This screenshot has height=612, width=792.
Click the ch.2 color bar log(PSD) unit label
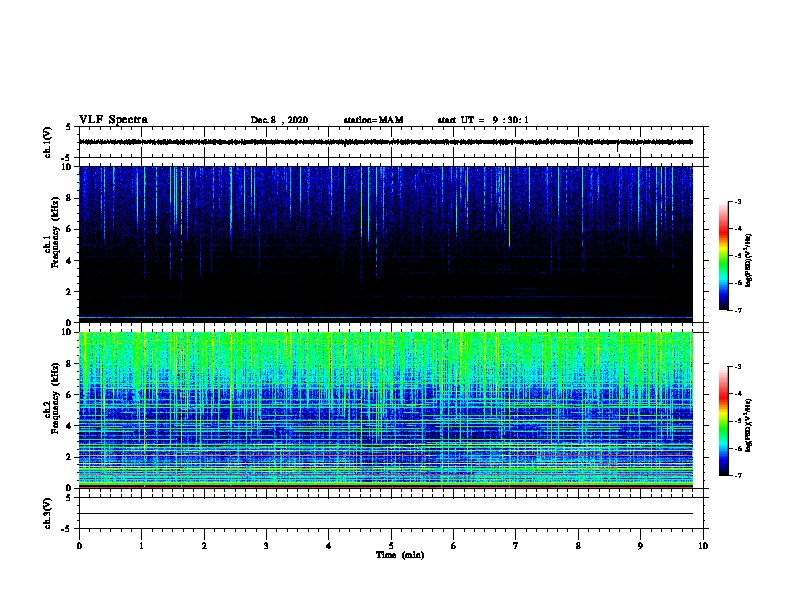point(749,425)
